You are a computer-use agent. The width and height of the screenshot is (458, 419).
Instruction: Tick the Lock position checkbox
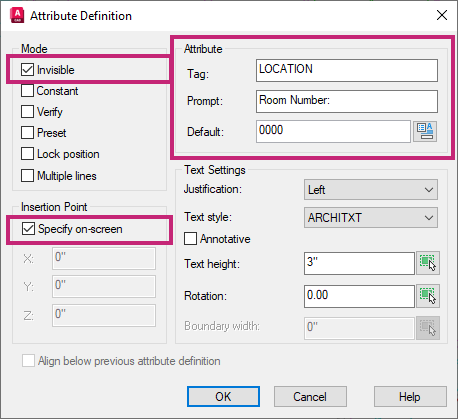pos(27,154)
